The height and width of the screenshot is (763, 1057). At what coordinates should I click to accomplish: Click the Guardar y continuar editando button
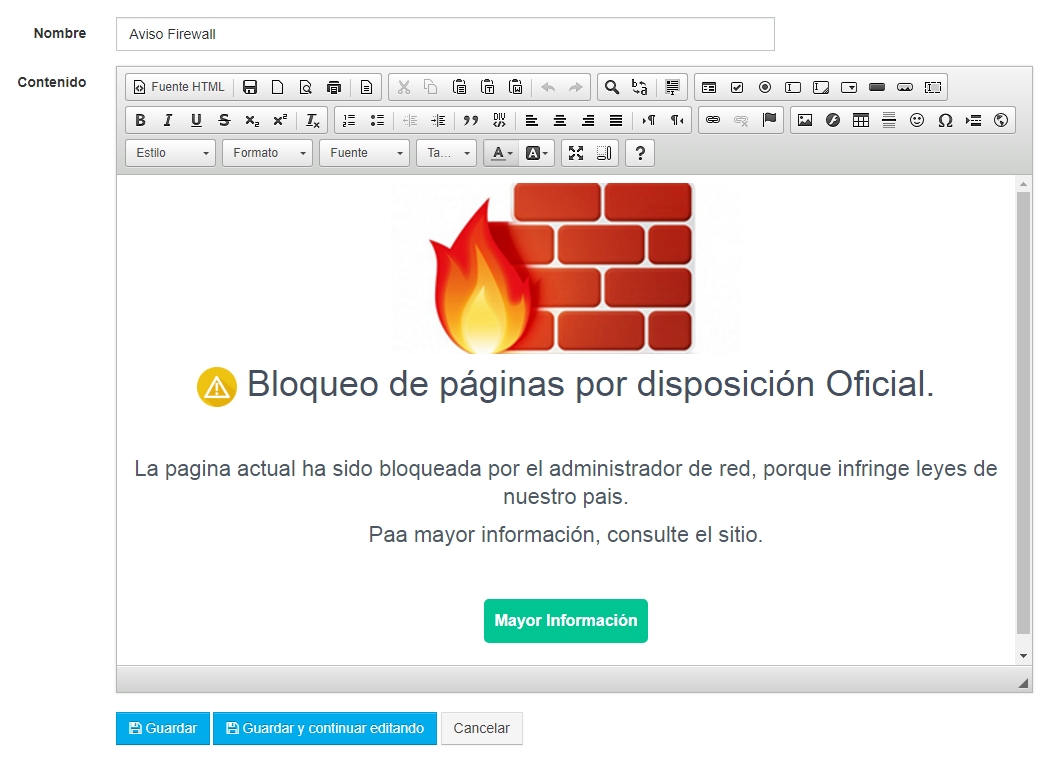pyautogui.click(x=325, y=728)
